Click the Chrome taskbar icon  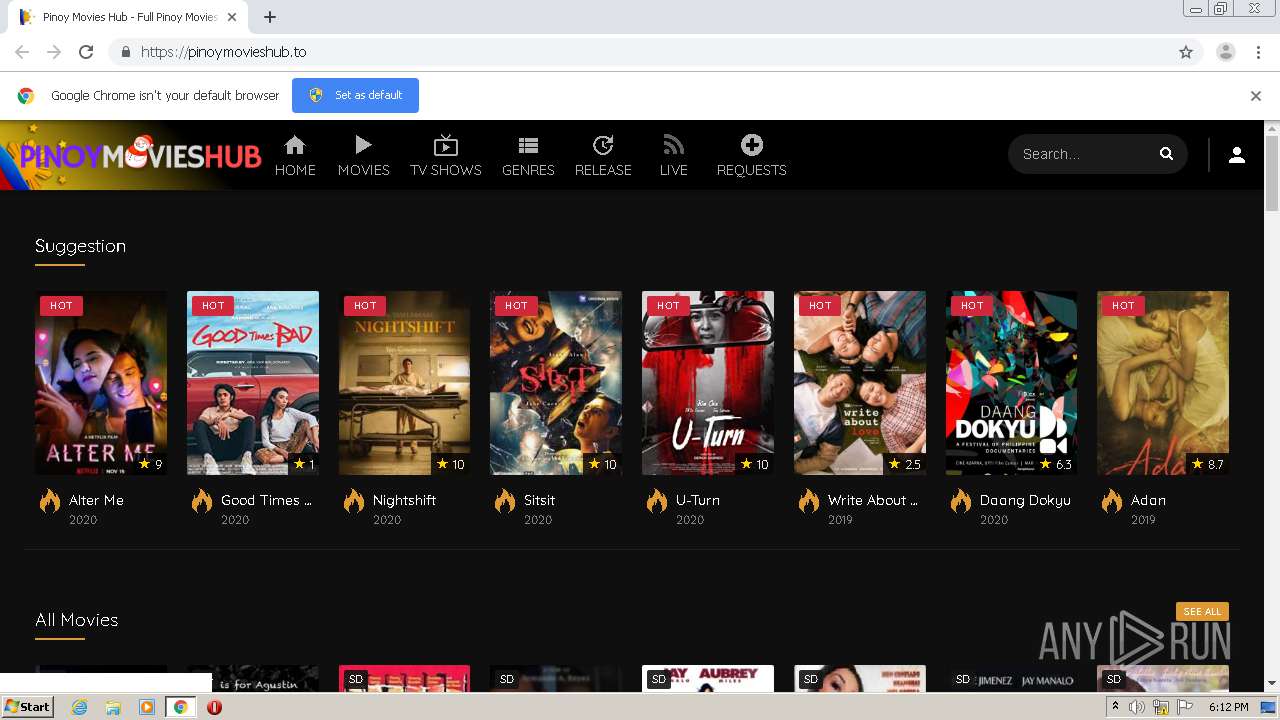(180, 707)
